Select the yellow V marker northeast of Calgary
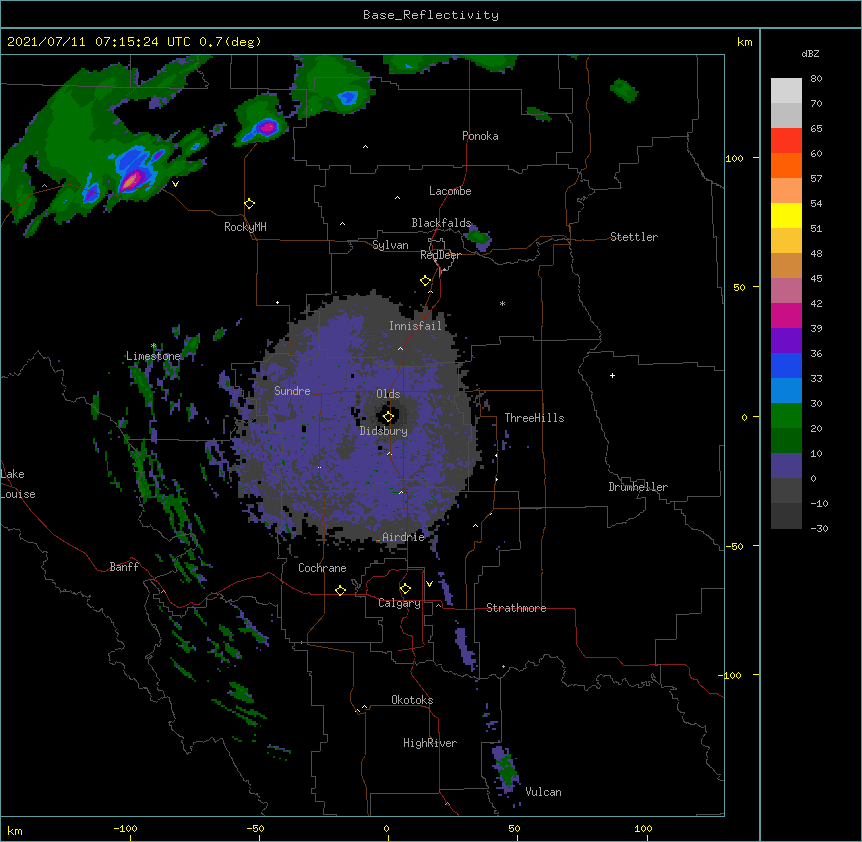Viewport: 862px width, 842px height. (x=429, y=584)
